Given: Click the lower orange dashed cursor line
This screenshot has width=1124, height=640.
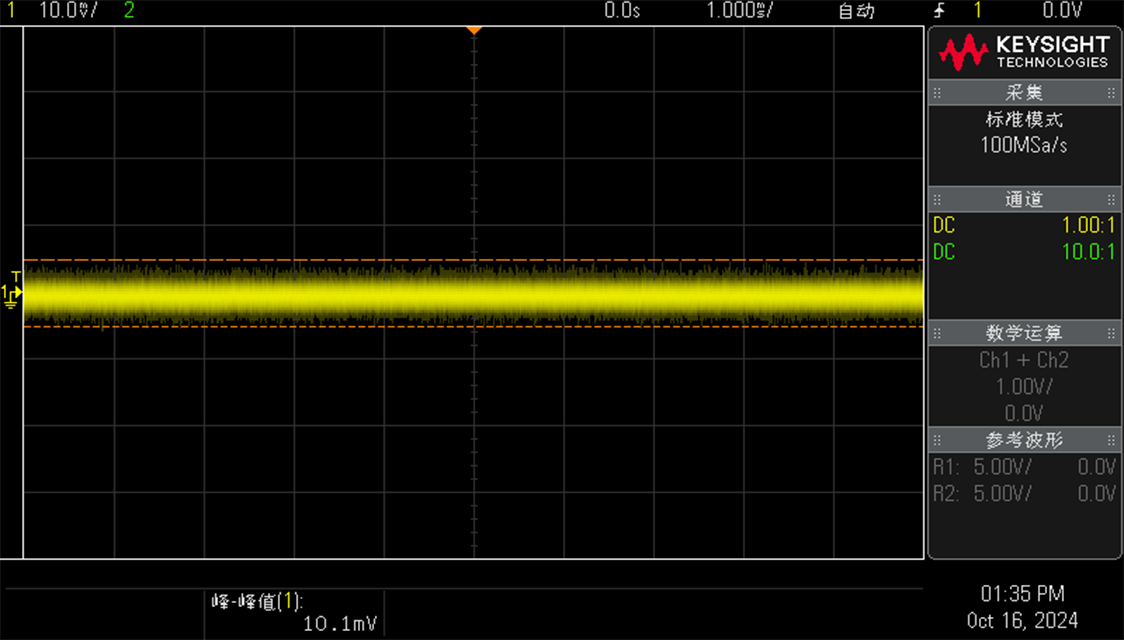Looking at the screenshot, I should coord(474,327).
